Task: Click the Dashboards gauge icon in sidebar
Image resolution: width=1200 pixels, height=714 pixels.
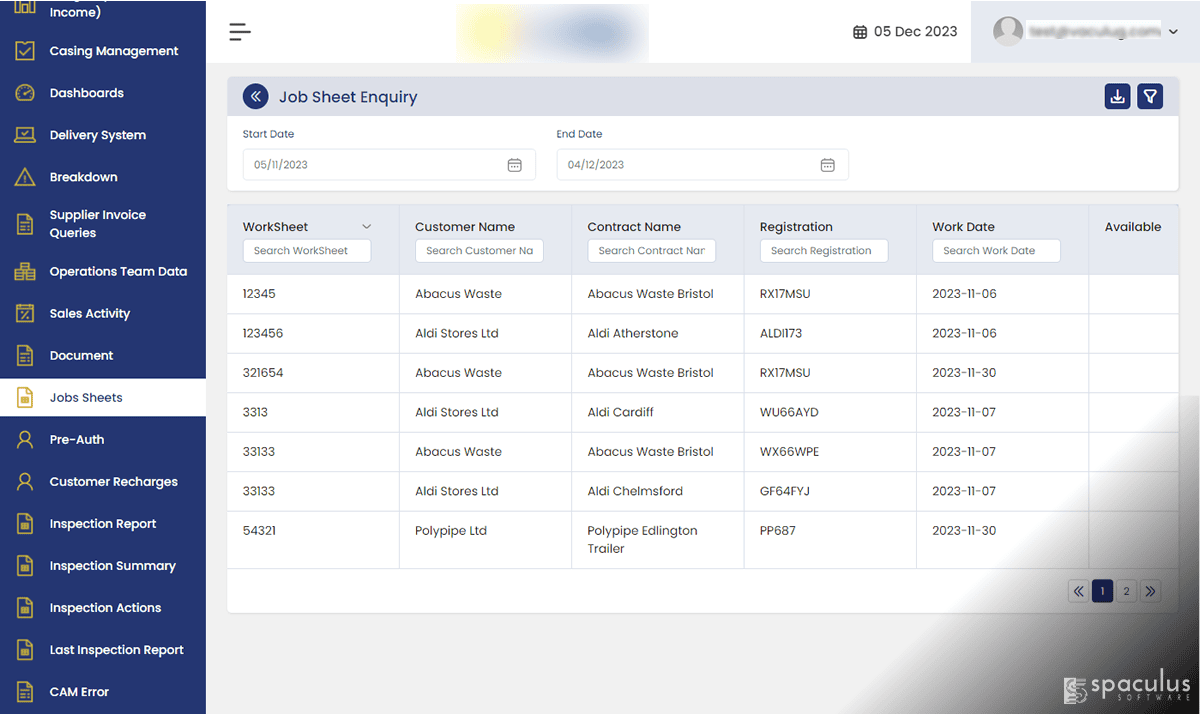Action: pos(25,93)
